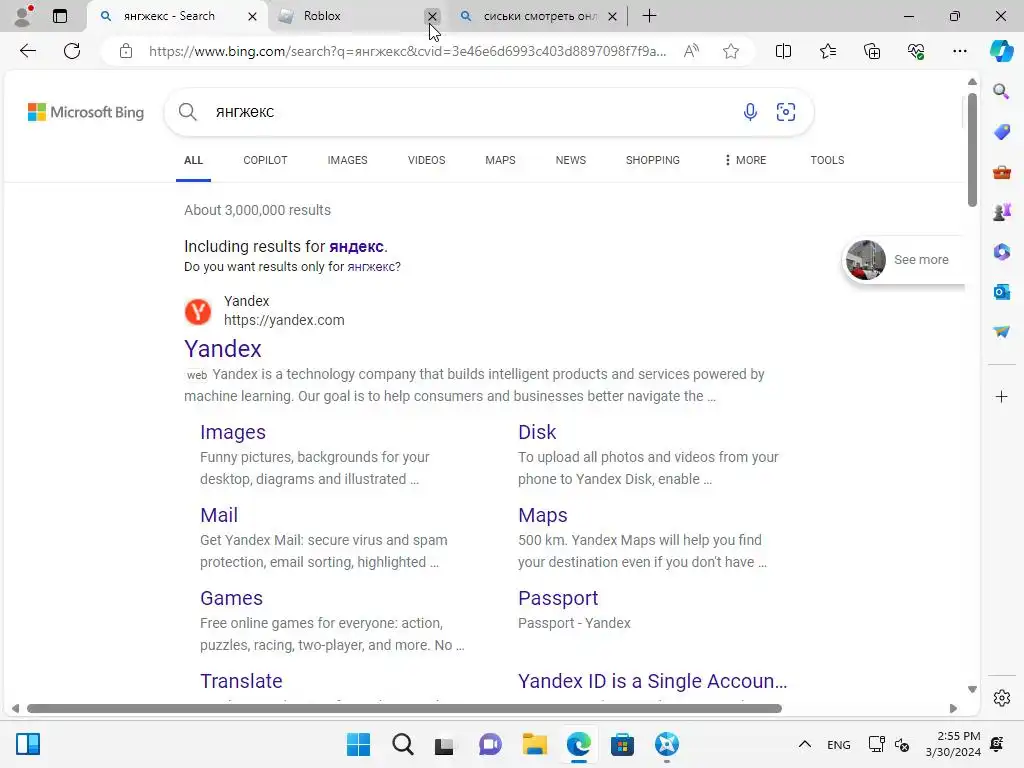Screen dimensions: 1024x768
Task: Open sidebar settings gear
Action: point(1002,698)
